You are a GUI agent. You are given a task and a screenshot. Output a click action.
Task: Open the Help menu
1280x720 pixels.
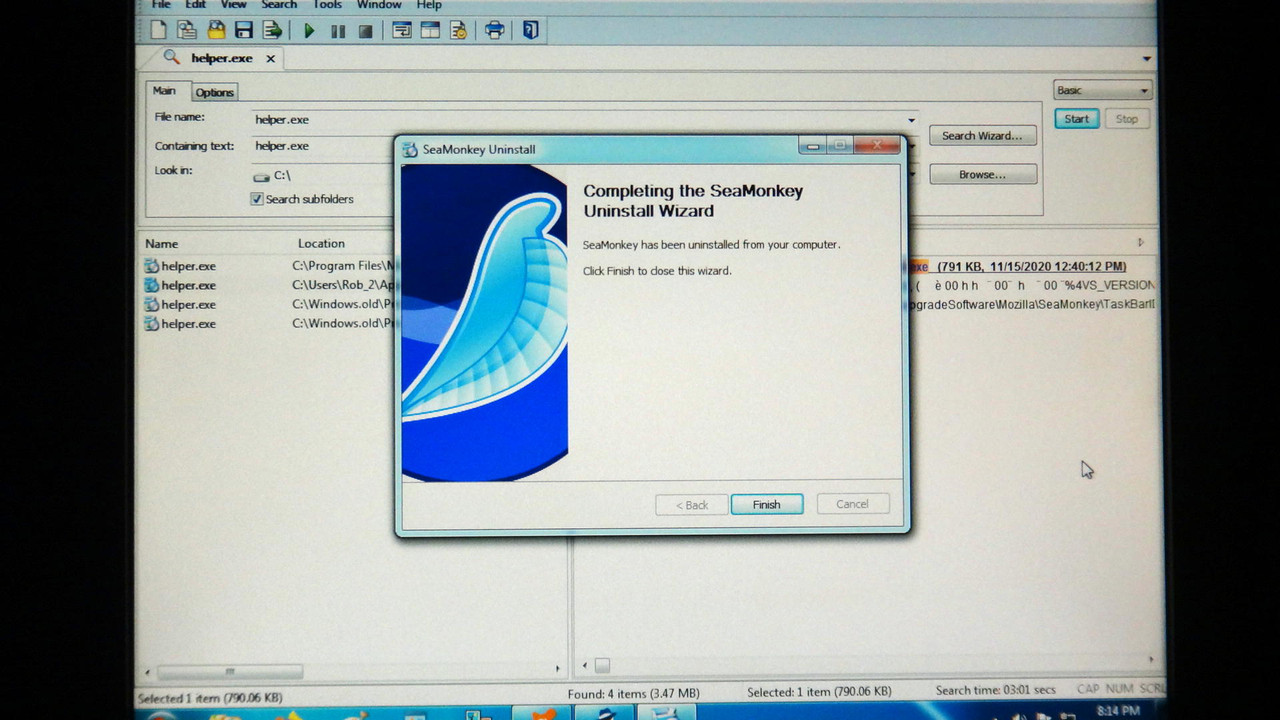click(x=429, y=5)
